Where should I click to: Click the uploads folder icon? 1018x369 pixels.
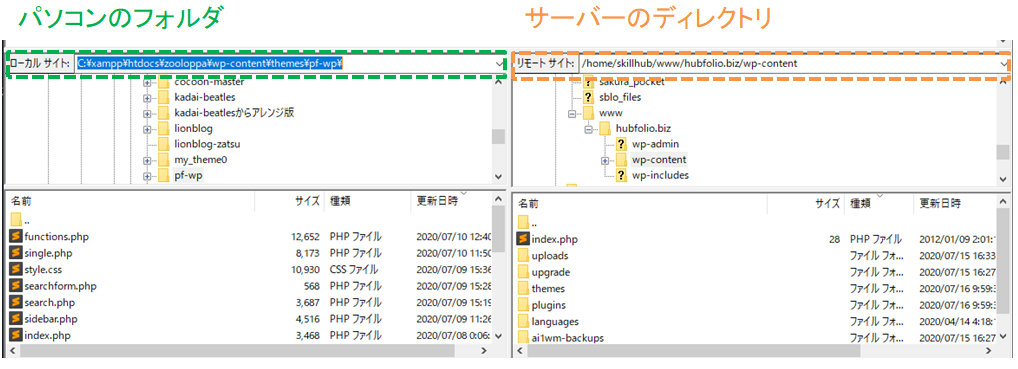click(x=523, y=255)
